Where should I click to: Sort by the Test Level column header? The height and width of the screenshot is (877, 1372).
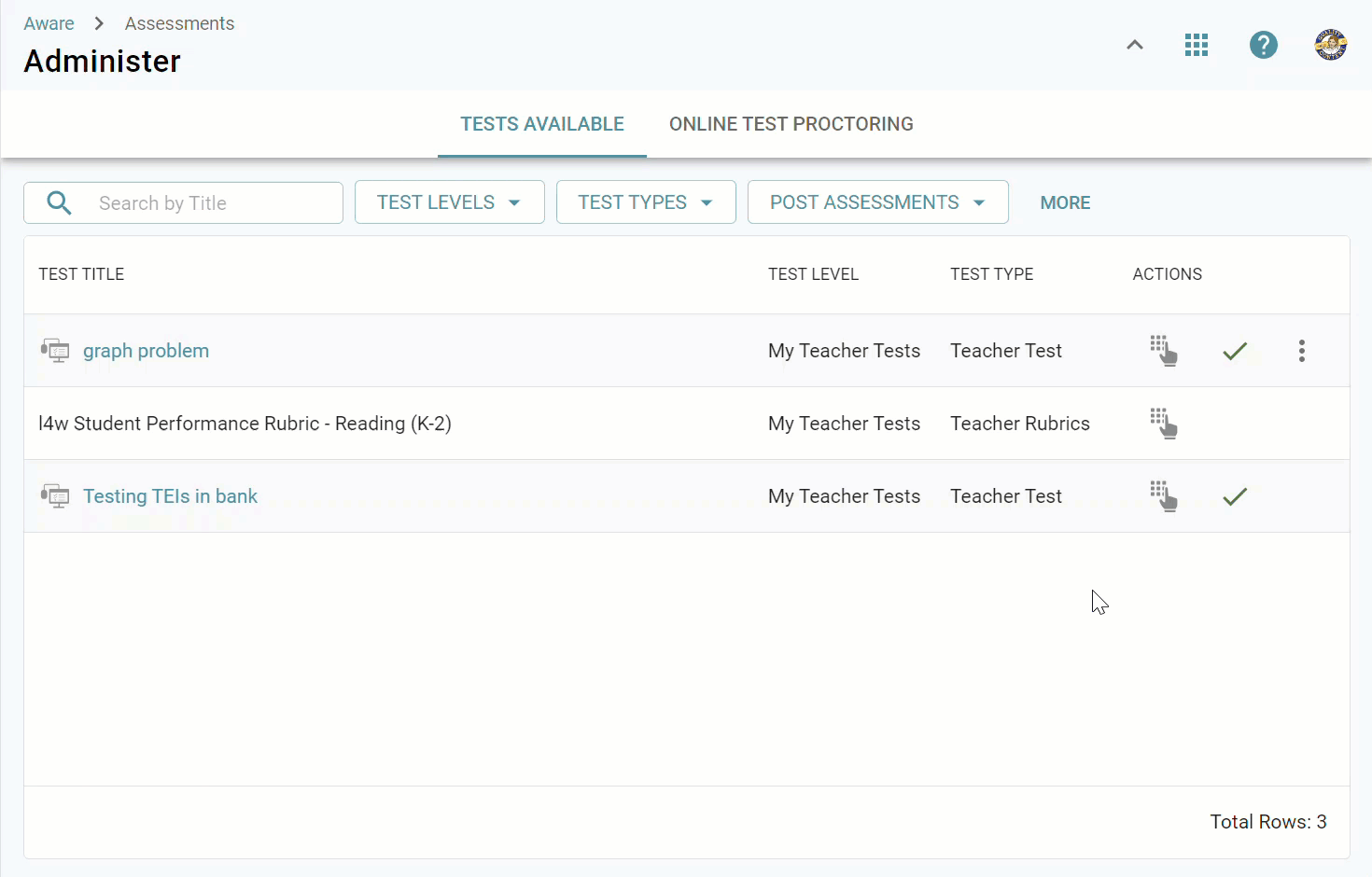coord(813,274)
